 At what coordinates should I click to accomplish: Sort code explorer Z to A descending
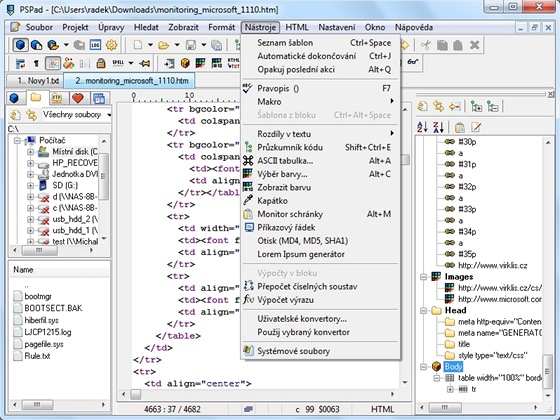[438, 127]
